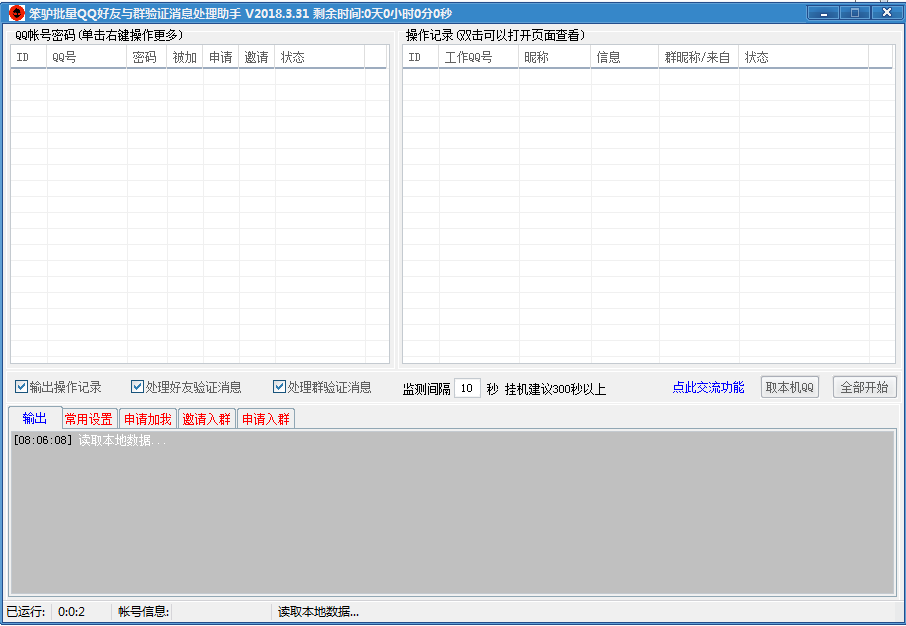Click the 信息 column header
This screenshot has width=906, height=626.
625,57
